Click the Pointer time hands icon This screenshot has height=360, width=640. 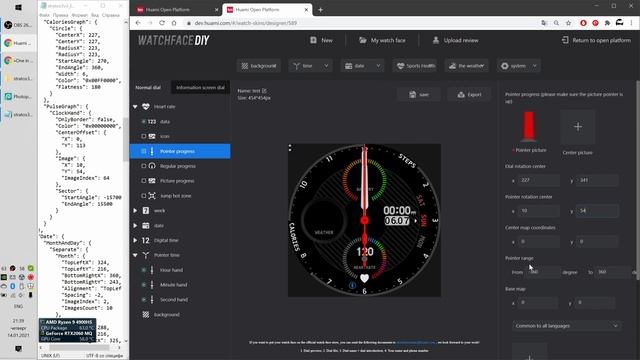146,255
